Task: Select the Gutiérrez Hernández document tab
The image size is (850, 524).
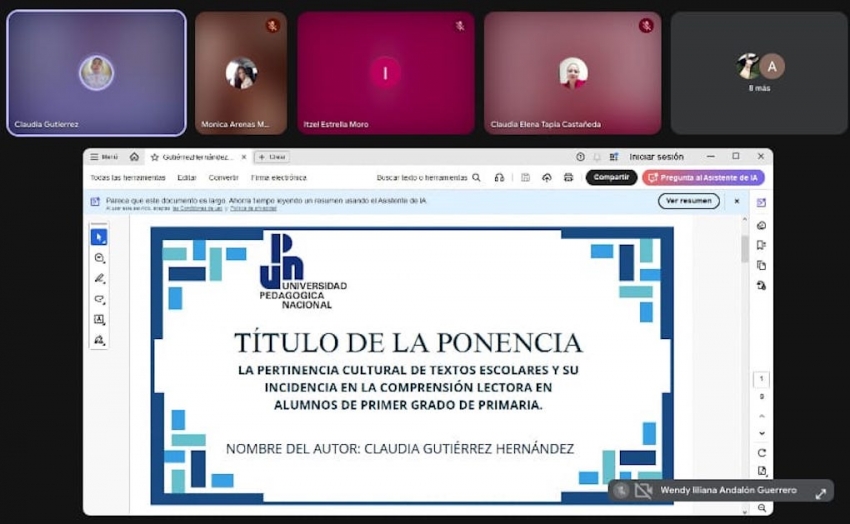Action: coord(198,157)
